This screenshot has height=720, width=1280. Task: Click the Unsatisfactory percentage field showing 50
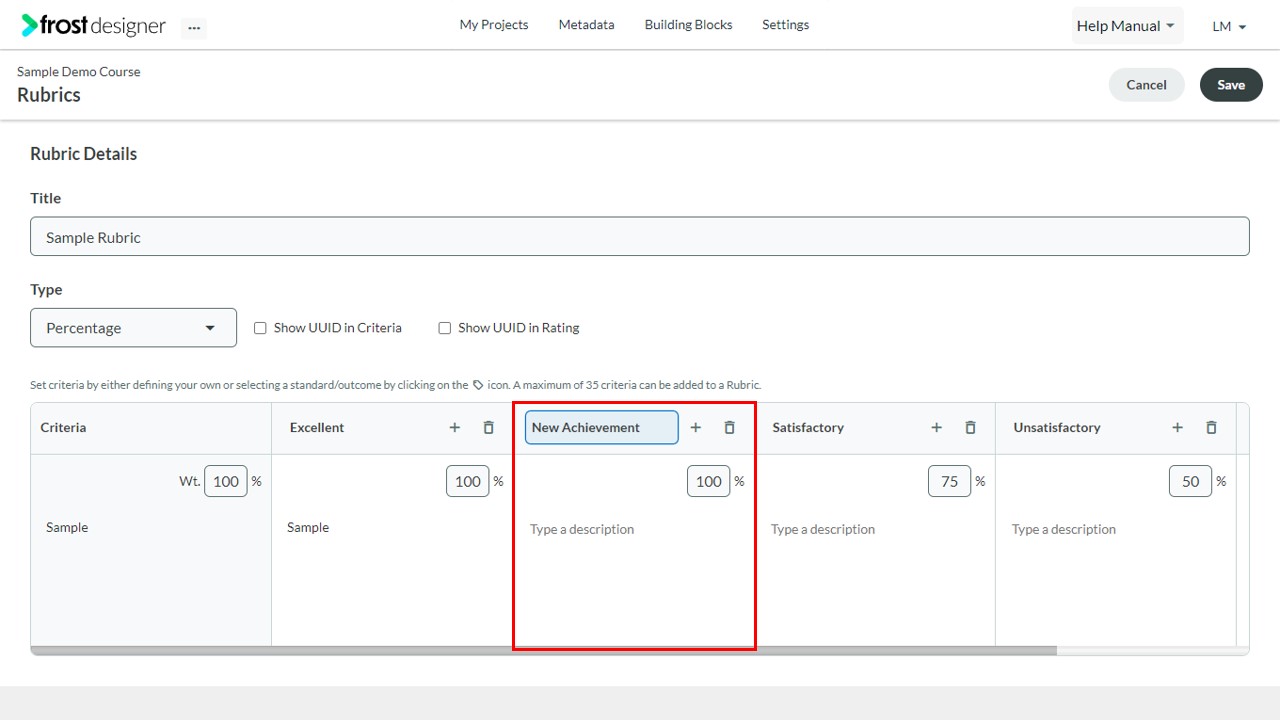point(1191,481)
